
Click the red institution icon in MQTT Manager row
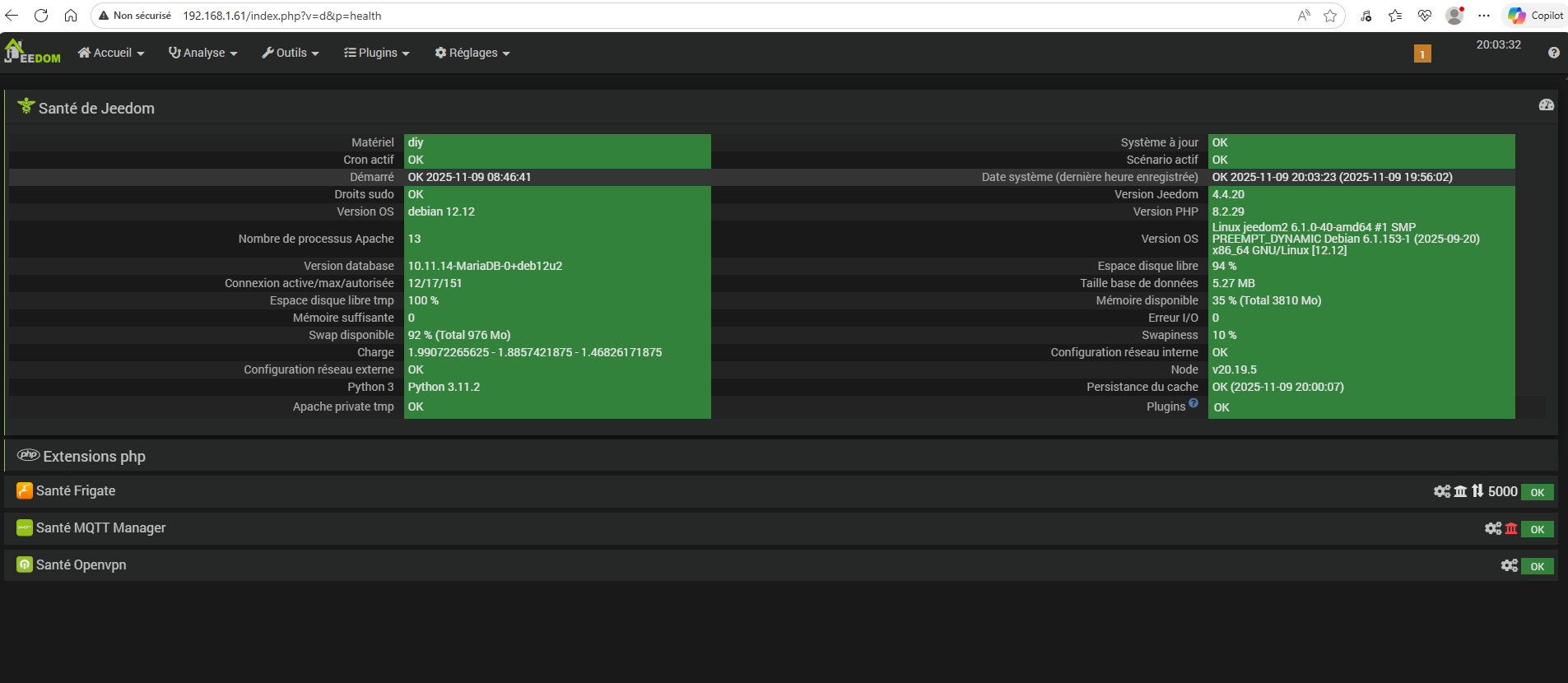click(x=1511, y=528)
